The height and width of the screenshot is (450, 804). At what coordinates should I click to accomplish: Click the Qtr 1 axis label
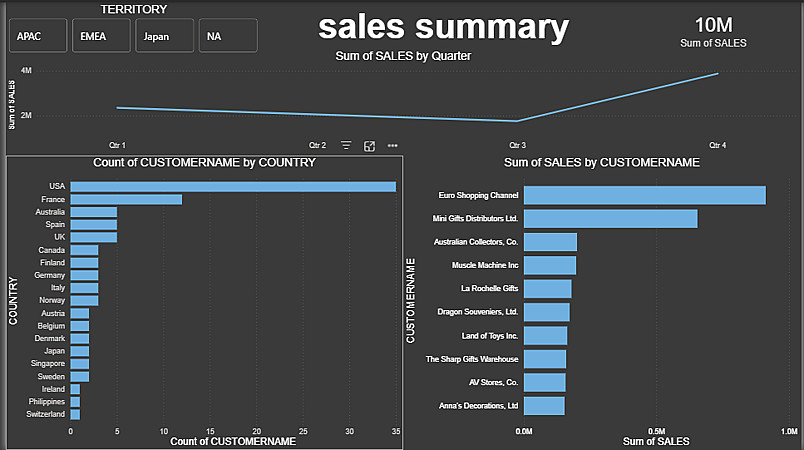[x=117, y=145]
